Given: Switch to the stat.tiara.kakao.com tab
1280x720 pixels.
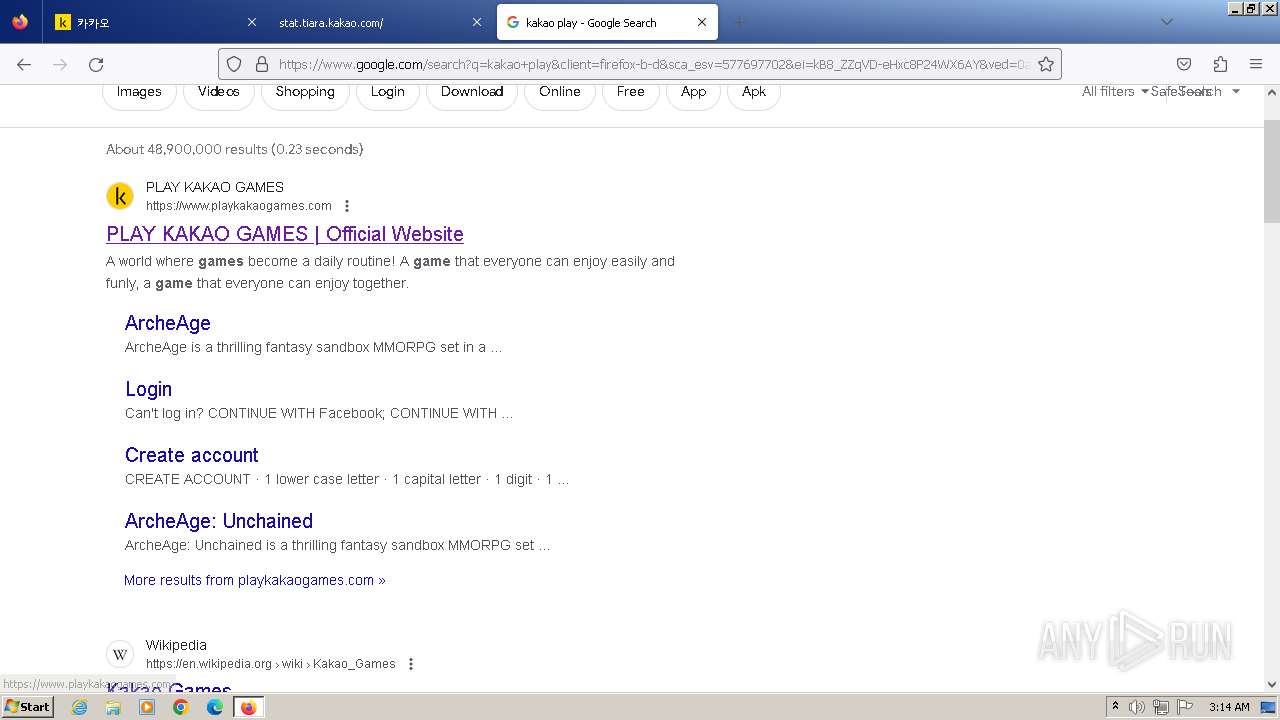Looking at the screenshot, I should [x=380, y=22].
